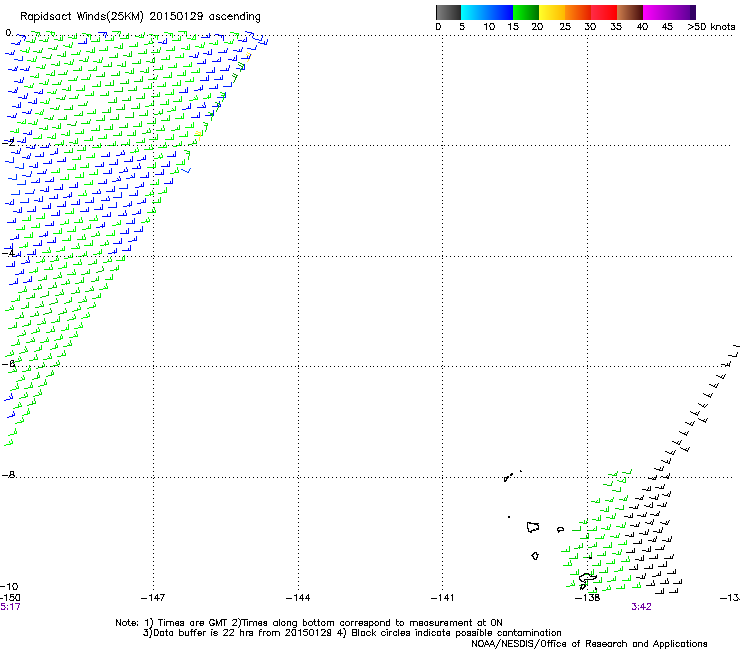The image size is (740, 650).
Task: Click the '-138' longitude axis label
Action: coord(588,598)
